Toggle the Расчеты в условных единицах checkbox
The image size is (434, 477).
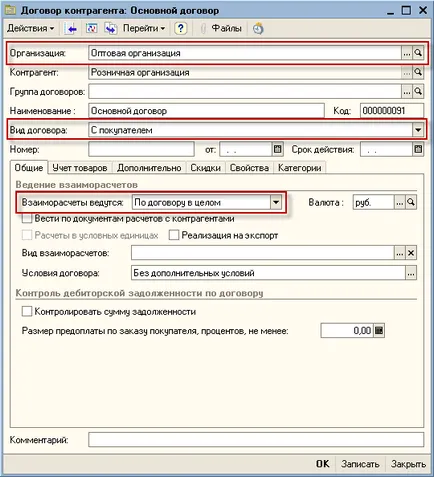(27, 235)
